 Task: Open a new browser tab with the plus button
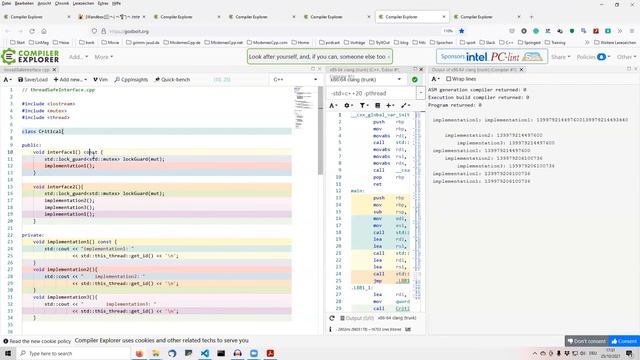click(531, 17)
